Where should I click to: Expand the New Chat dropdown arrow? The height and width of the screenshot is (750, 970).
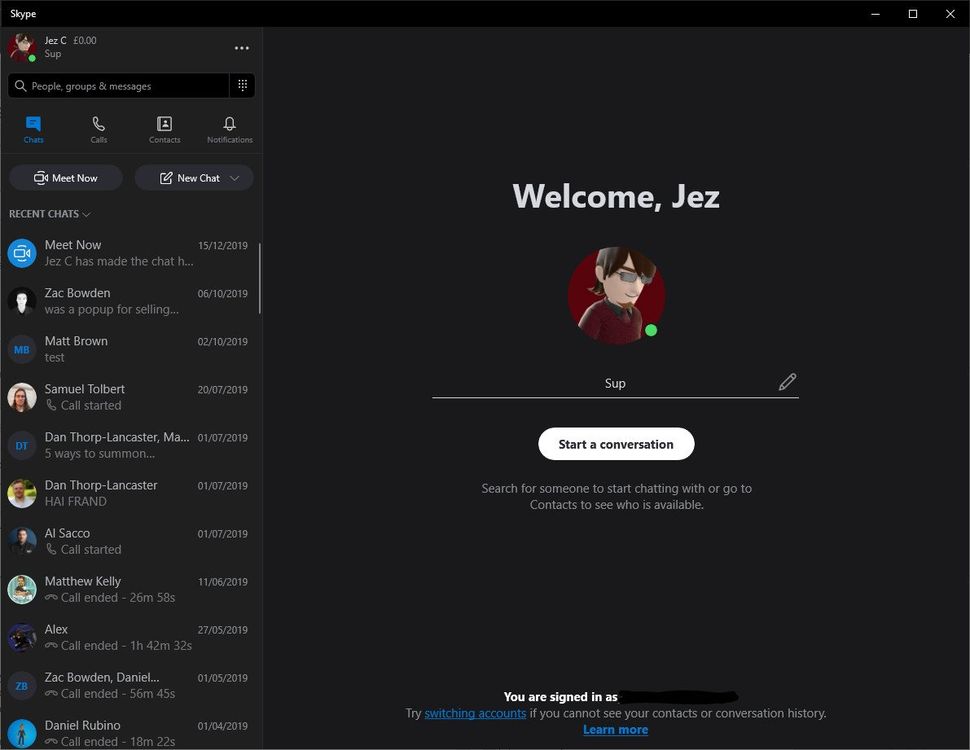tap(233, 177)
